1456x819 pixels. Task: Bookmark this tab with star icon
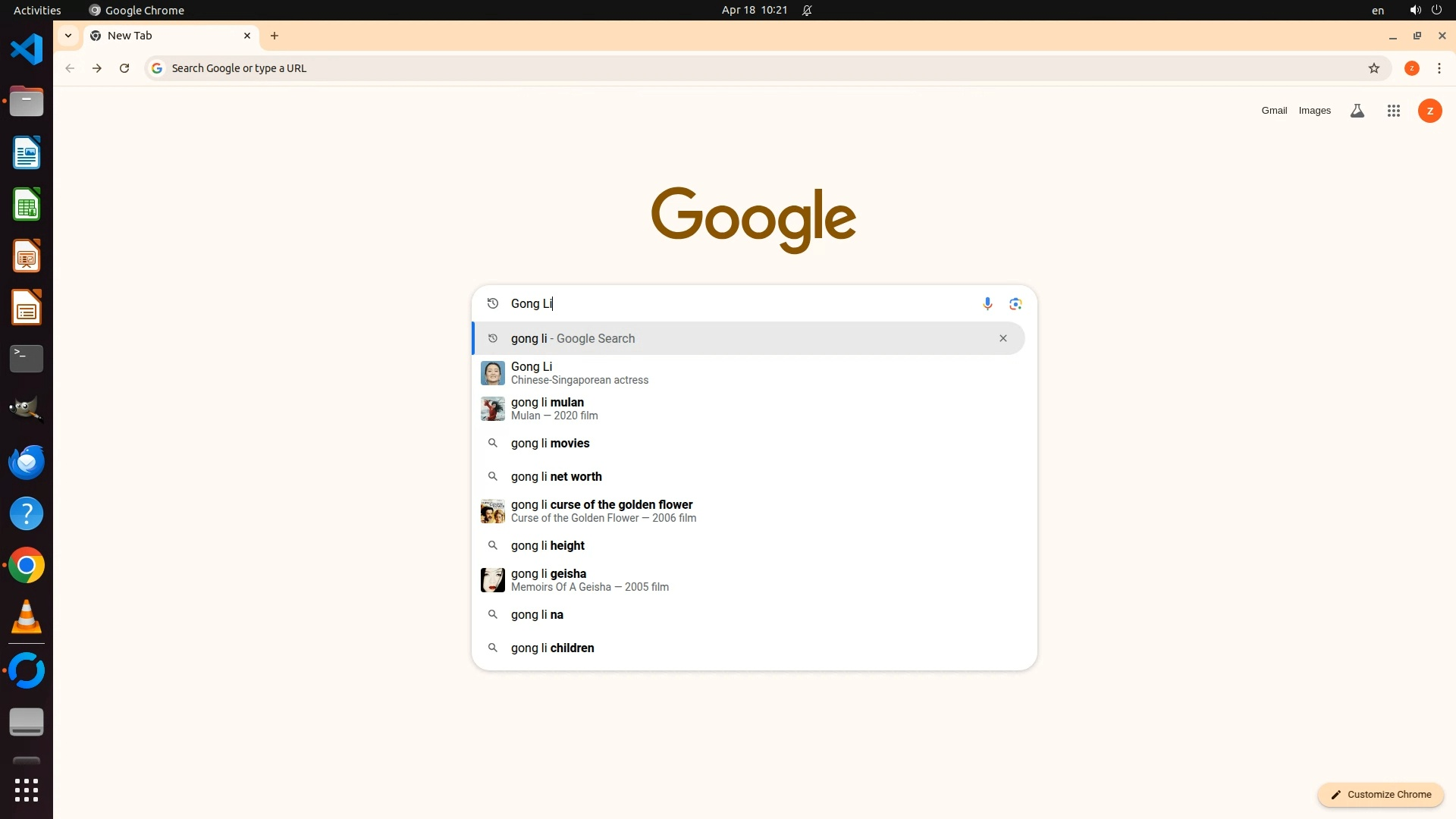[x=1374, y=68]
